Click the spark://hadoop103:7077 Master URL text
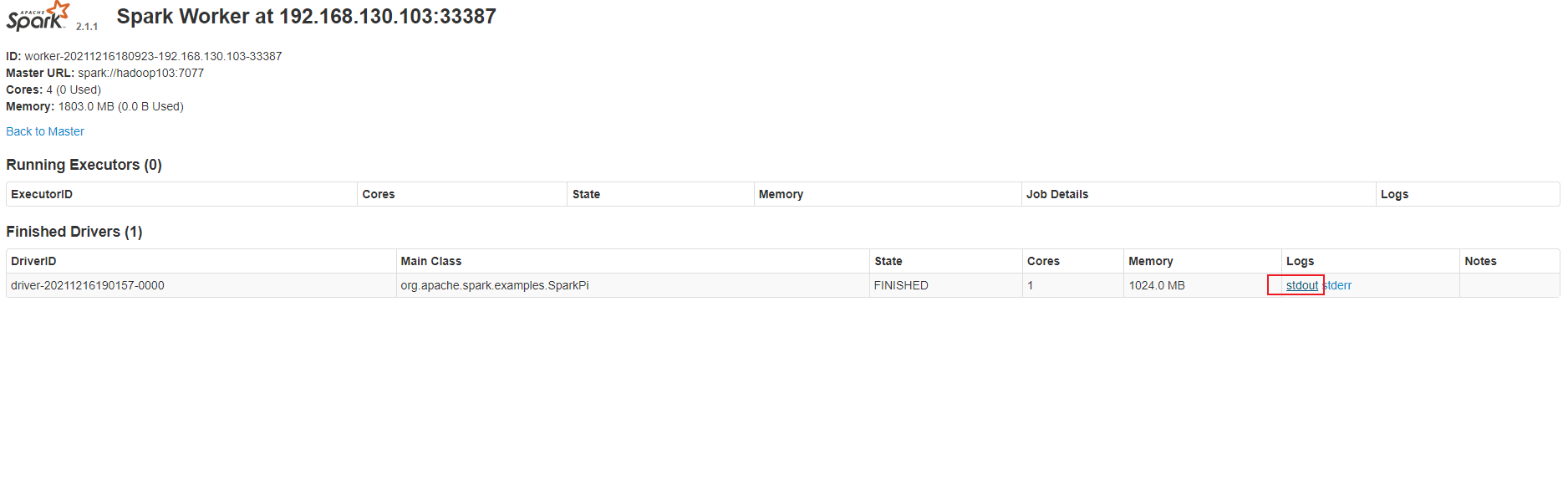The image size is (1568, 491). click(x=141, y=73)
